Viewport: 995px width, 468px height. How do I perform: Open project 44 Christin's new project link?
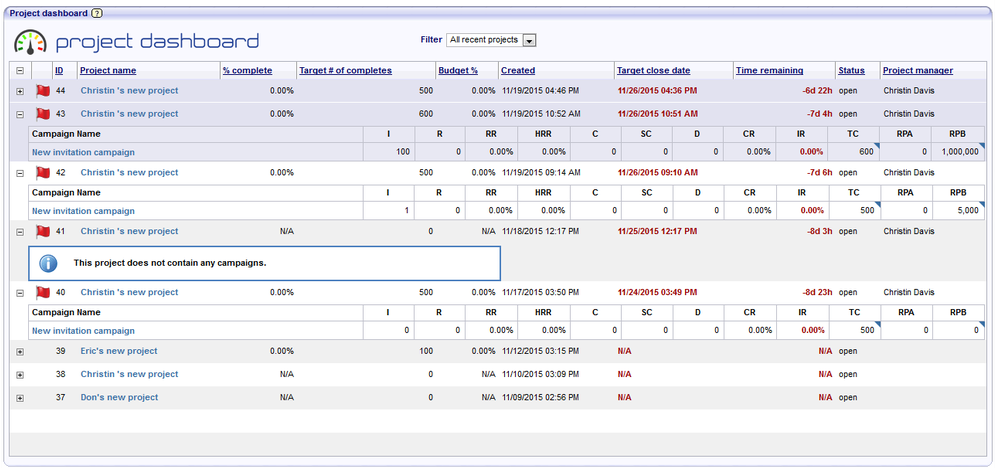click(x=129, y=91)
